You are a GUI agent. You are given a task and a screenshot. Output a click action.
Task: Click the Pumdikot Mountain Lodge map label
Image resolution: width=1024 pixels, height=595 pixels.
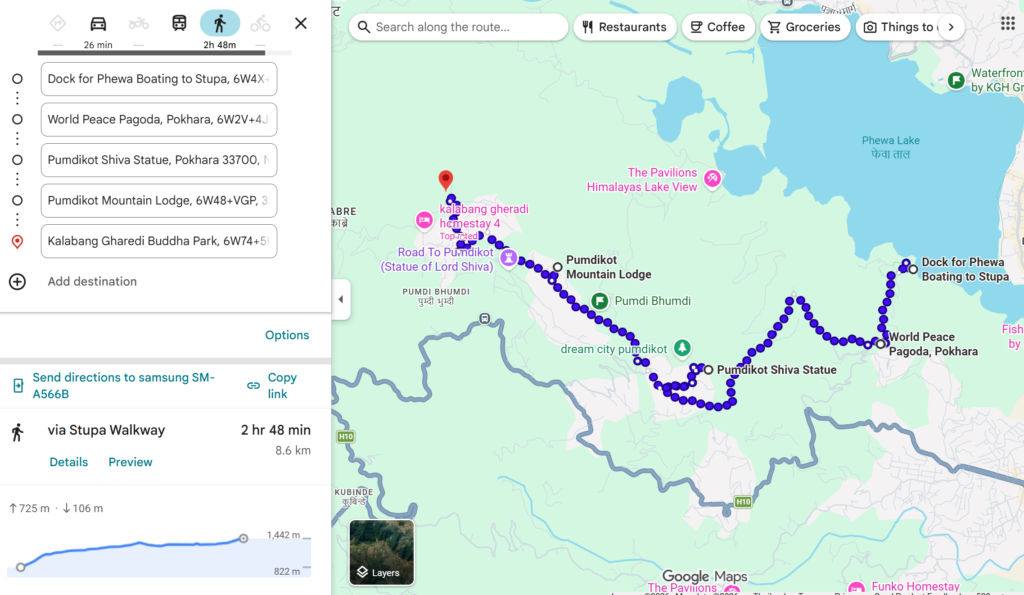608,267
